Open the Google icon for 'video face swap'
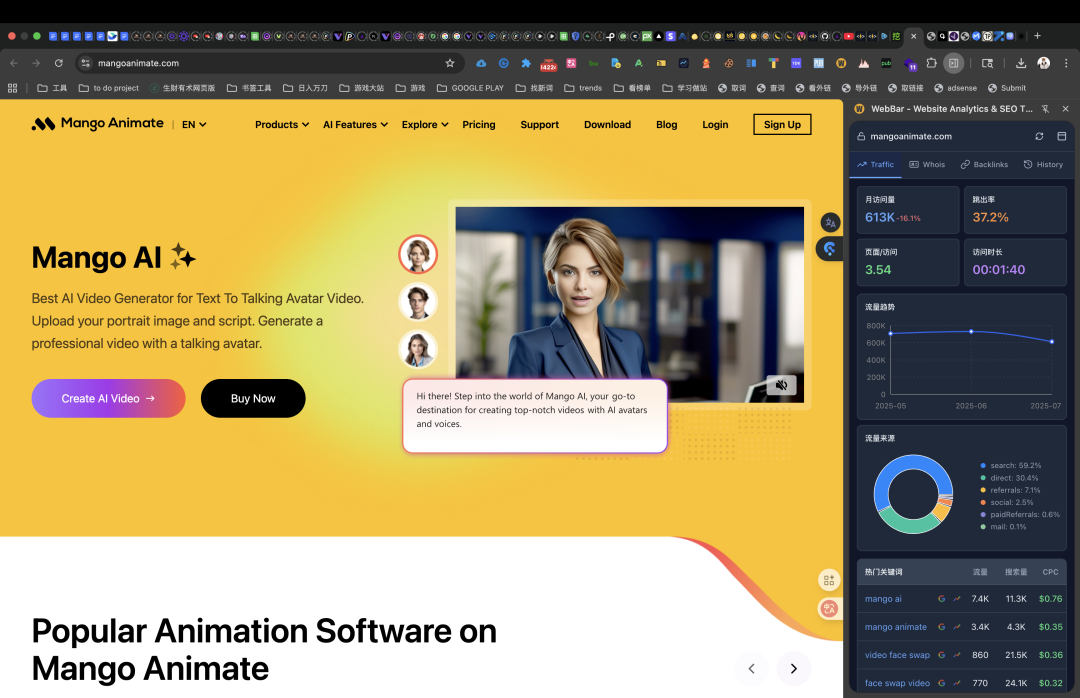1080x698 pixels. (x=941, y=655)
